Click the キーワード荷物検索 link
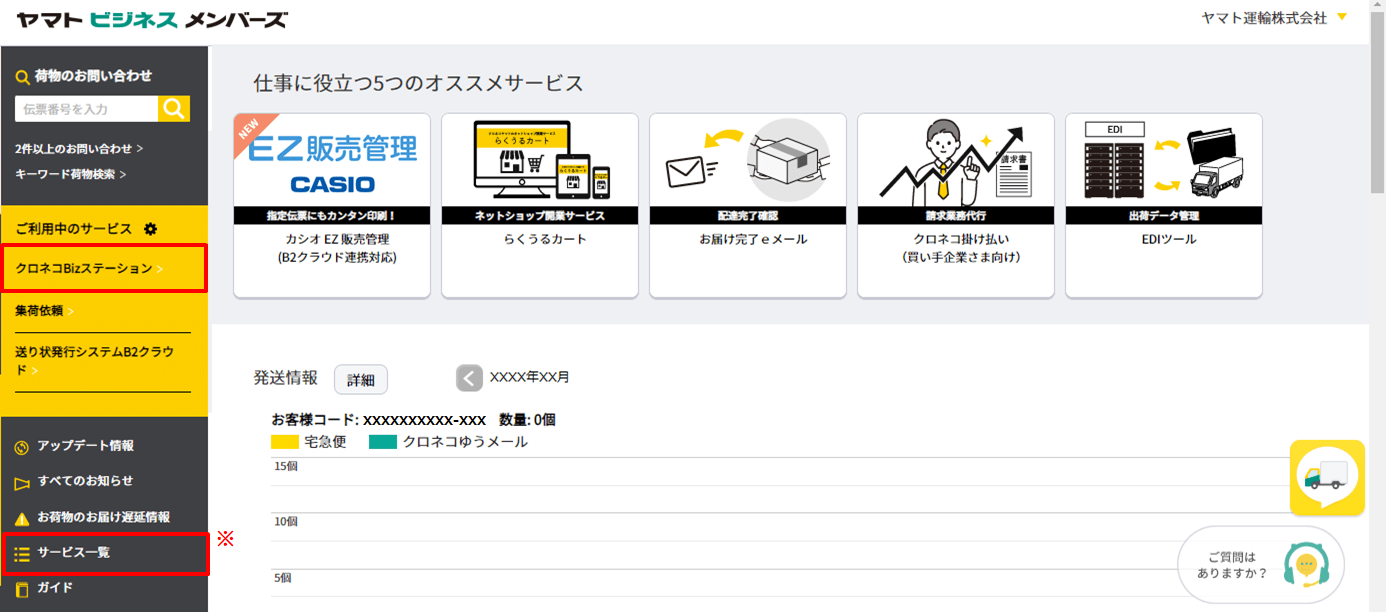 [71, 174]
